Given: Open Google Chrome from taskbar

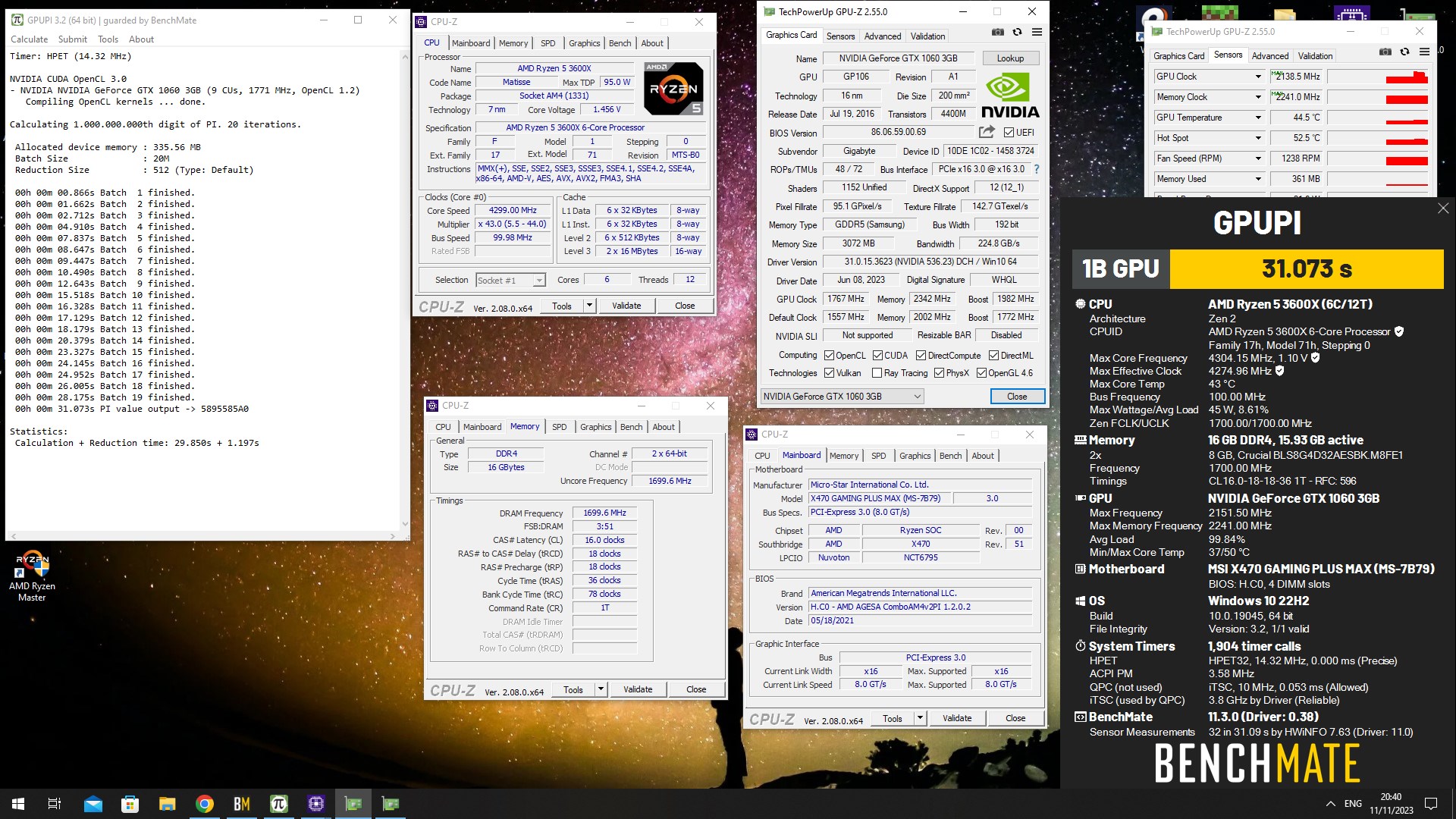Looking at the screenshot, I should pyautogui.click(x=205, y=804).
